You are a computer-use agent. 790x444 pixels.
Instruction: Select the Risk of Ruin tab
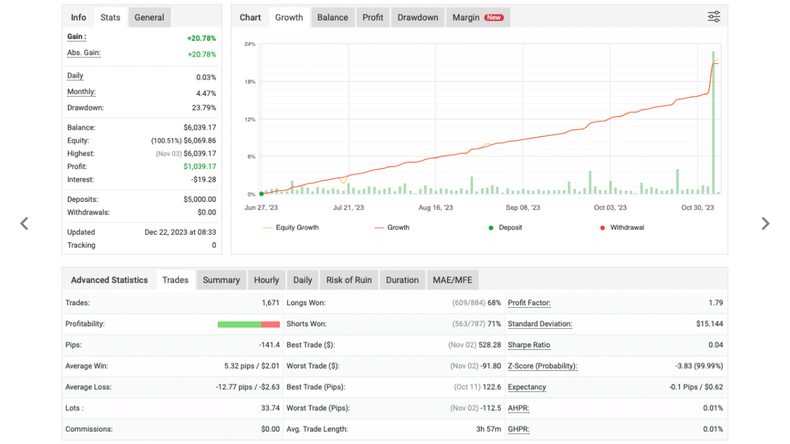pos(349,280)
